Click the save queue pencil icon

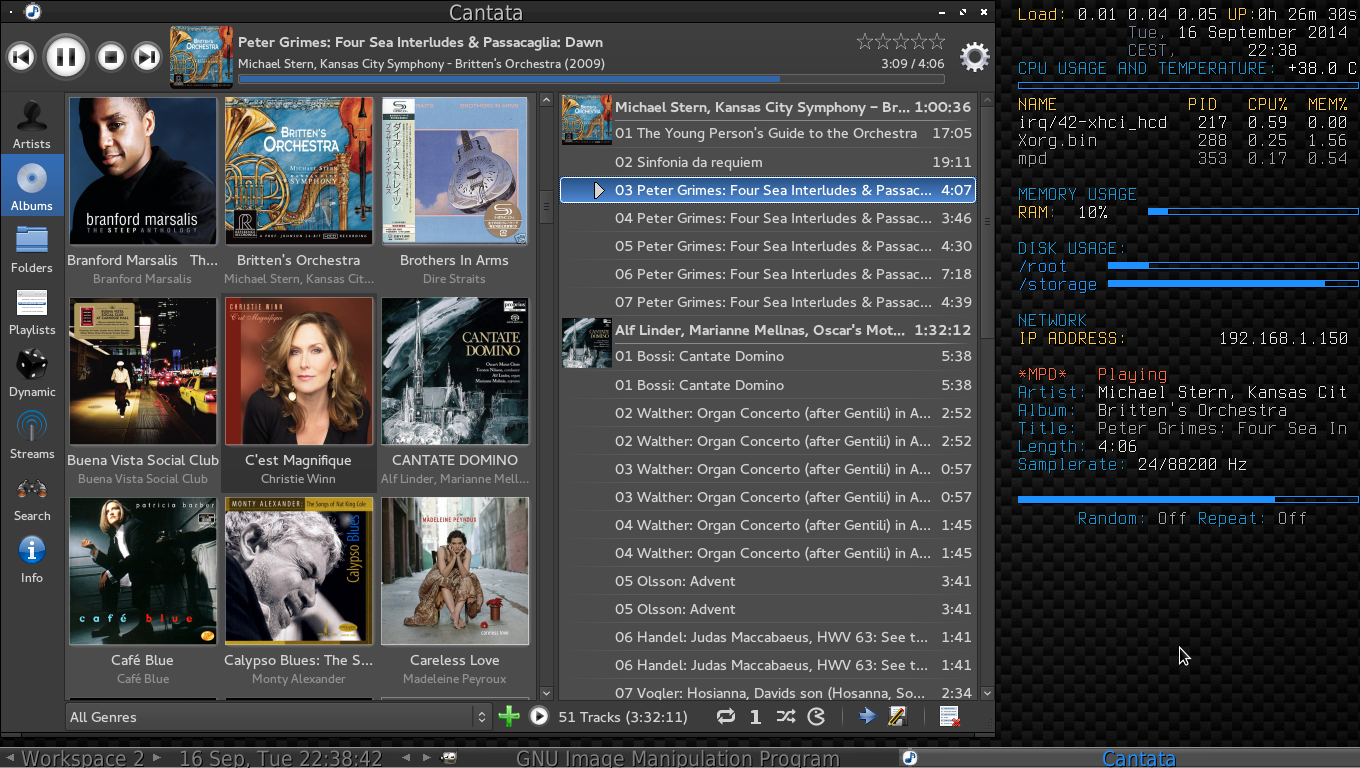click(897, 716)
